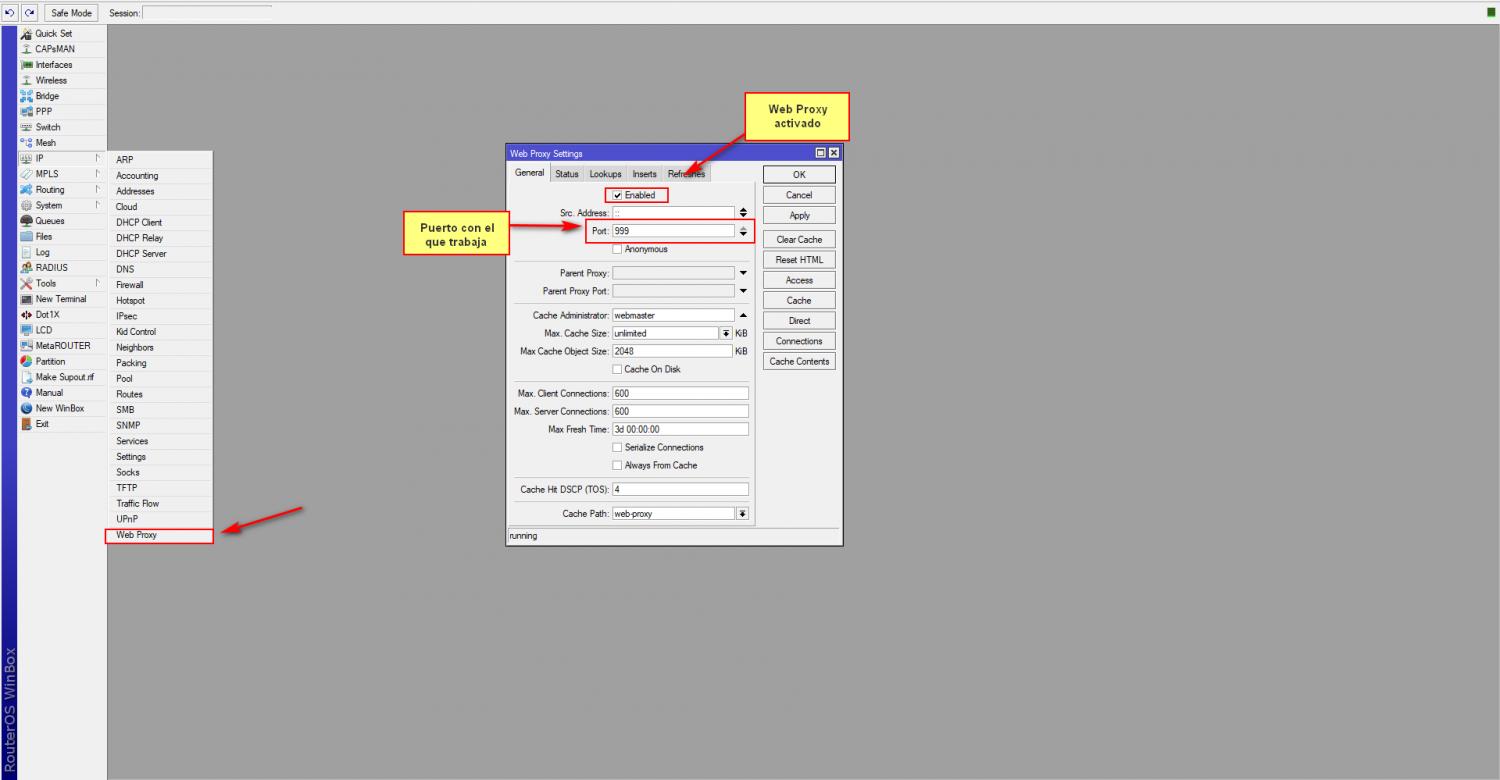
Task: Uncheck the Enabled checkbox
Action: click(x=618, y=195)
